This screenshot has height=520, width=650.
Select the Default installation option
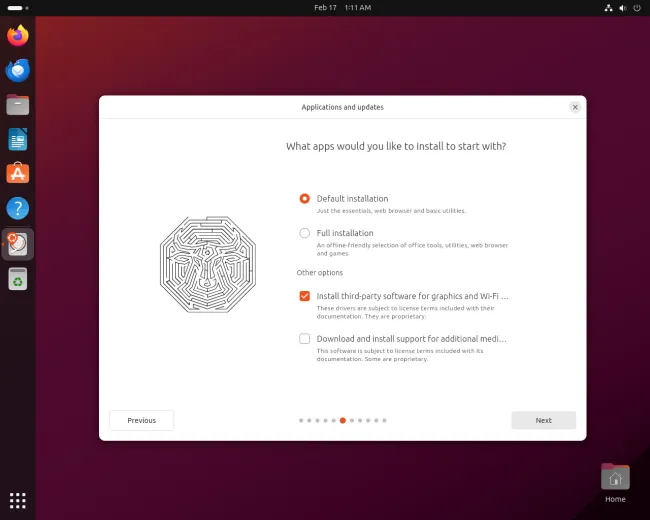pos(305,199)
